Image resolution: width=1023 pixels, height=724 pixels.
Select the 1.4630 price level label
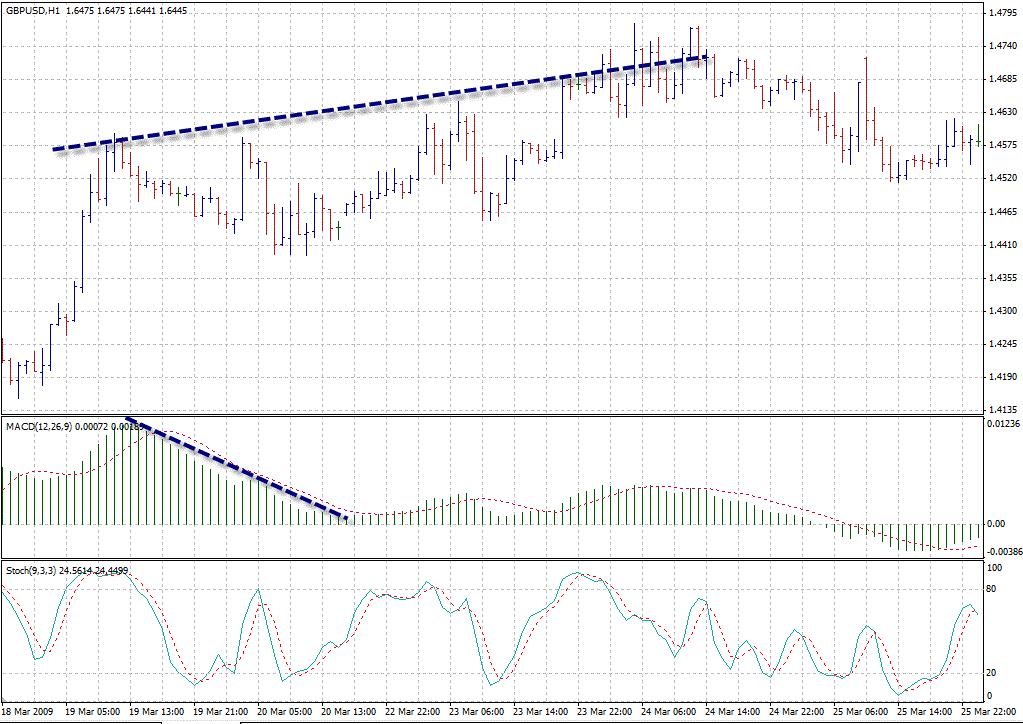[x=1003, y=112]
